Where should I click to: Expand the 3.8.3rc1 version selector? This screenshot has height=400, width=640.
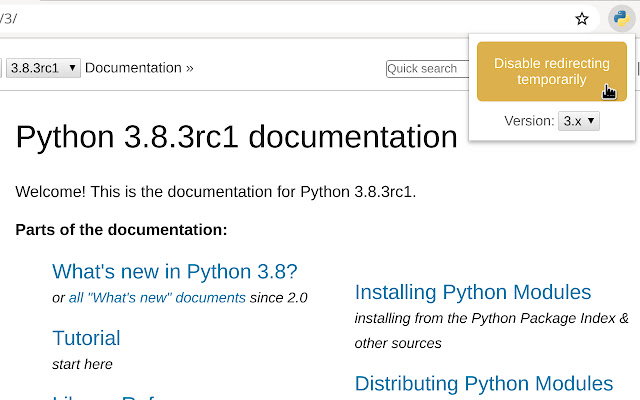[43, 68]
